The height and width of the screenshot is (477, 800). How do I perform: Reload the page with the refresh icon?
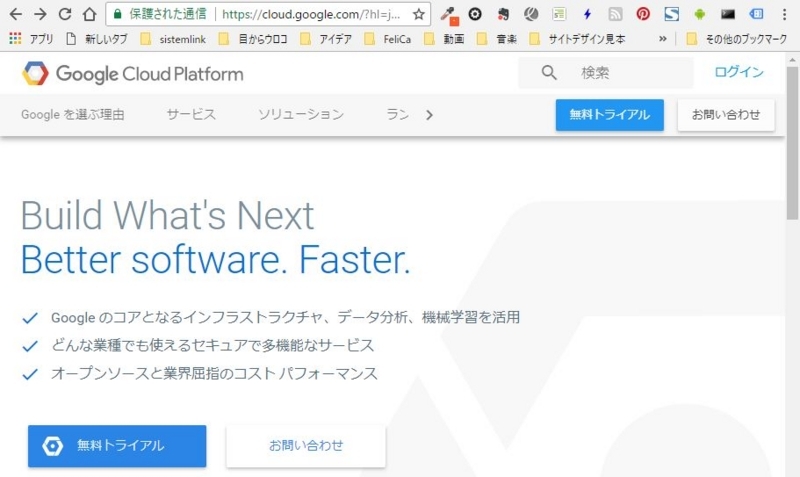(x=65, y=14)
